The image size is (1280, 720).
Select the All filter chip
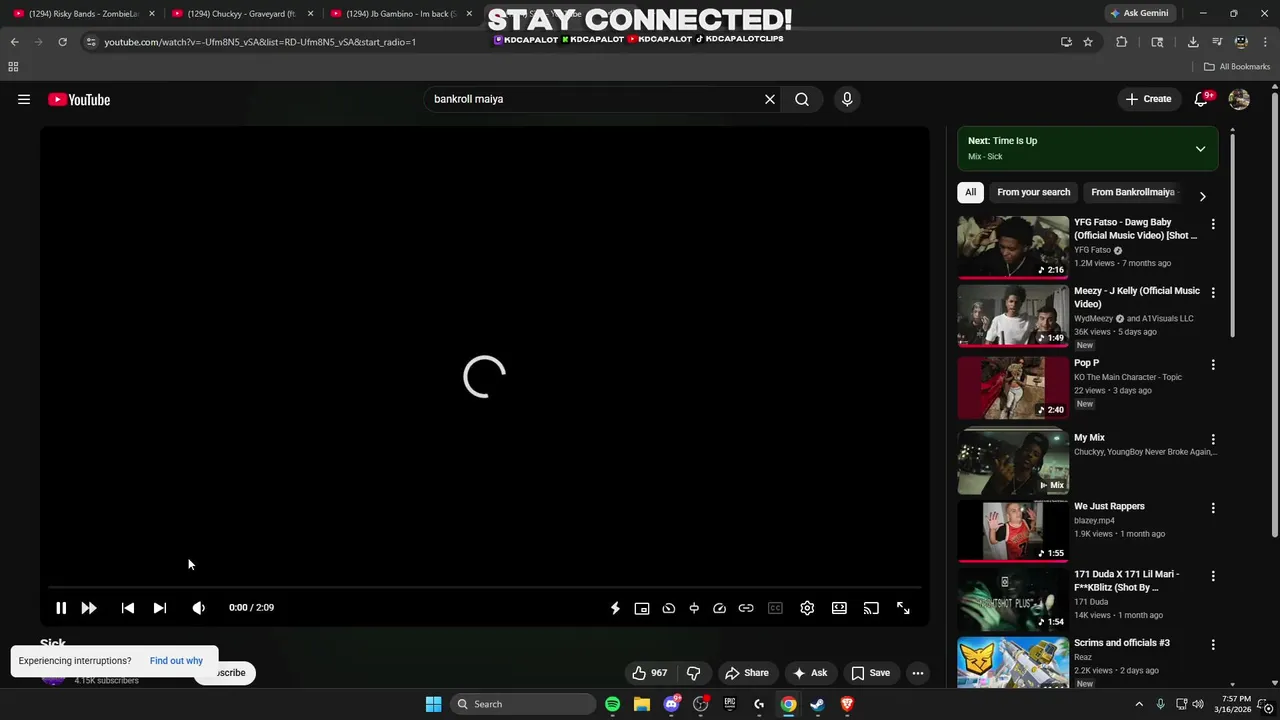pos(970,192)
